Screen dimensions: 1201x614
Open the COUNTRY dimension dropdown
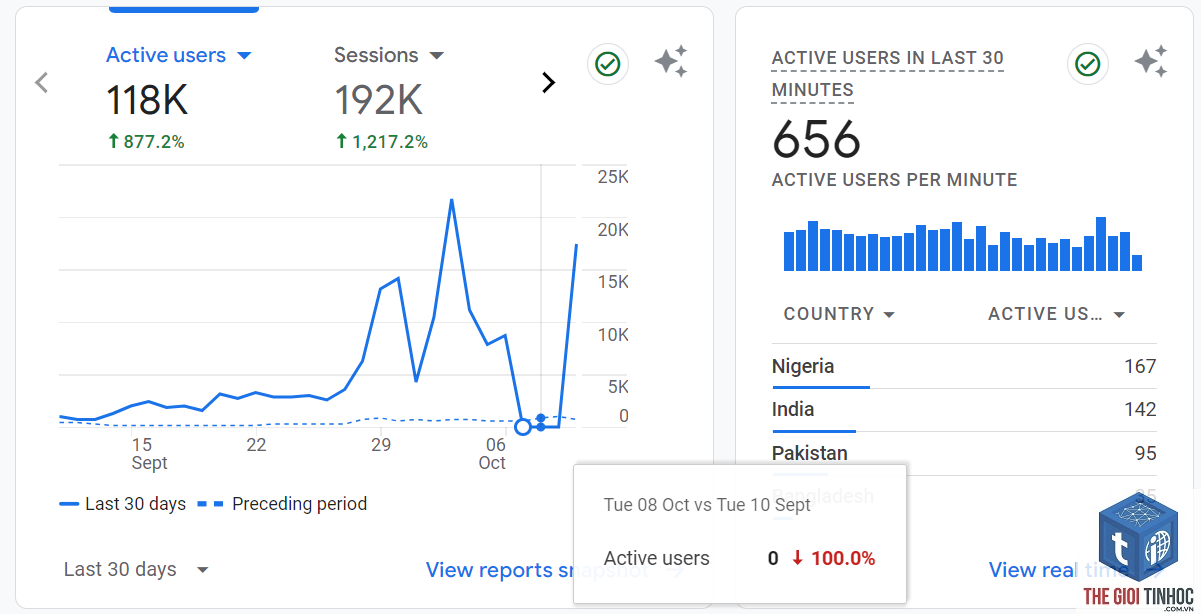pyautogui.click(x=839, y=314)
